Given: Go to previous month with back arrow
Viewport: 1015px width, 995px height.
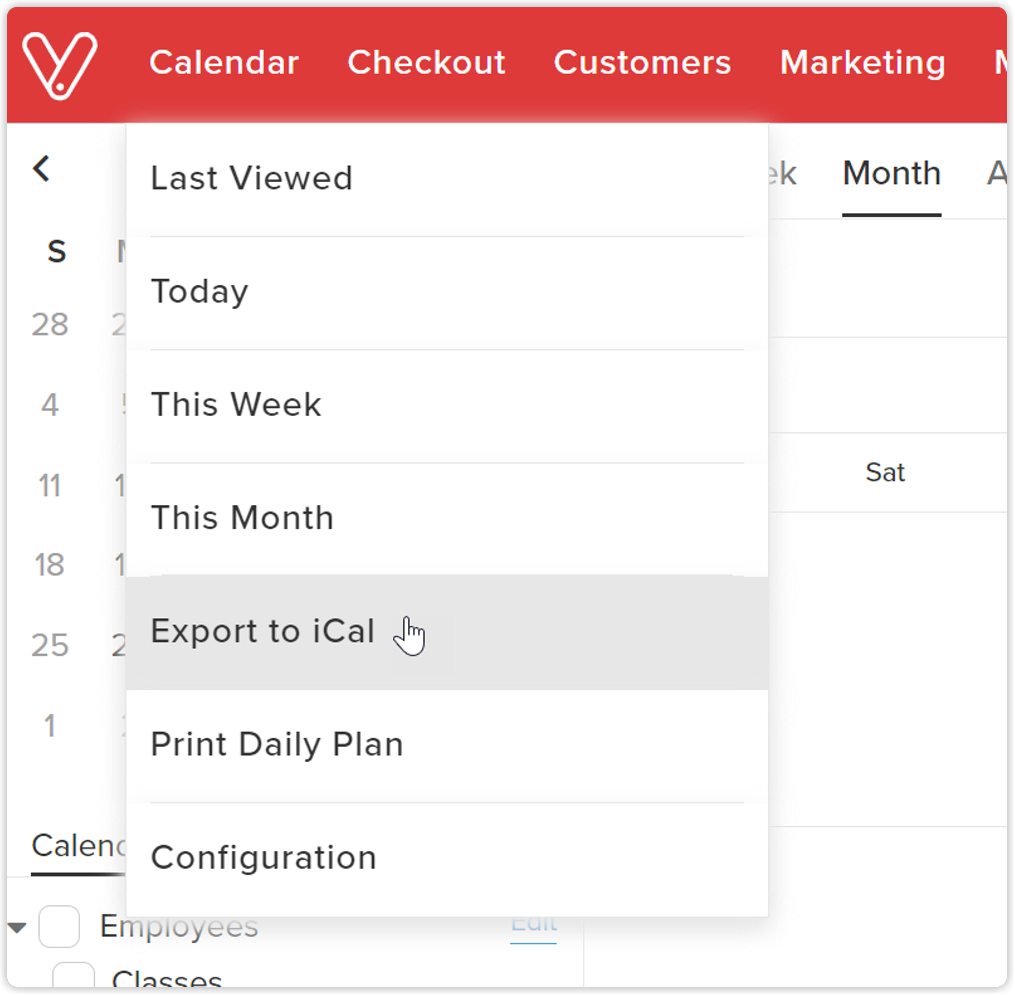Looking at the screenshot, I should tap(41, 168).
